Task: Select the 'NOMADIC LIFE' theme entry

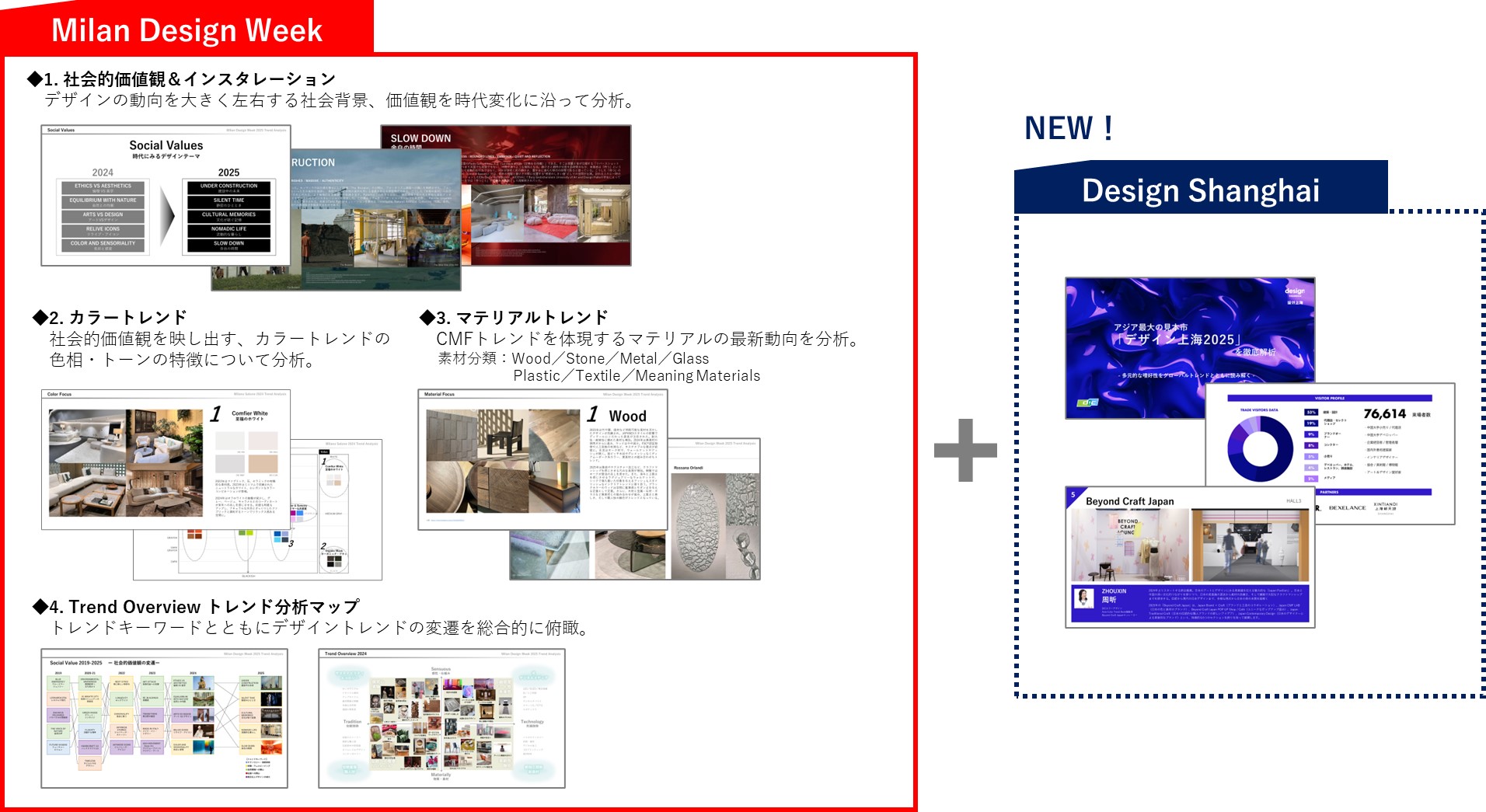Action: tap(228, 229)
